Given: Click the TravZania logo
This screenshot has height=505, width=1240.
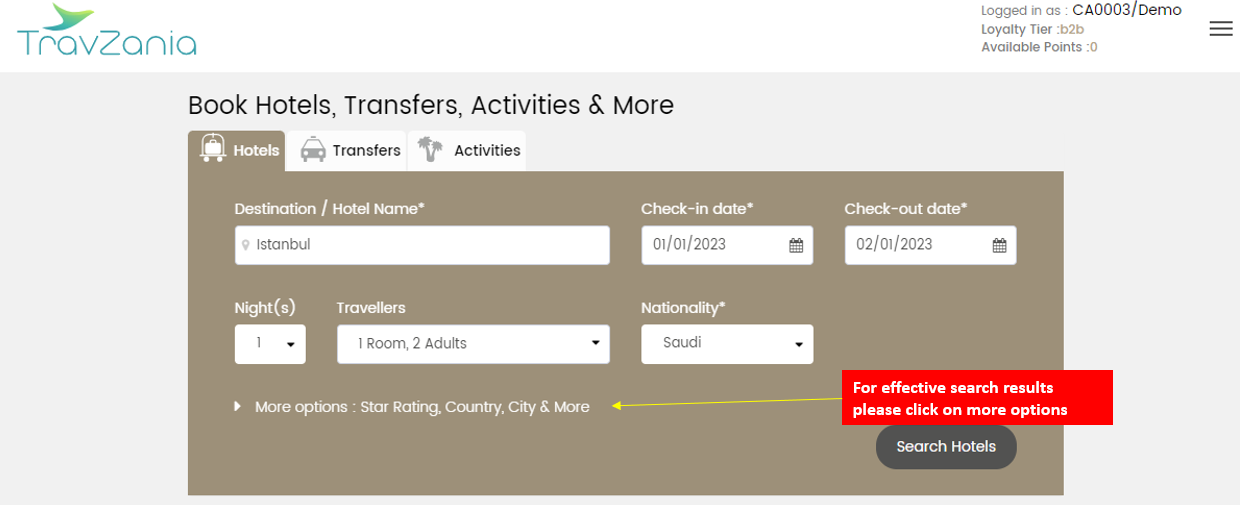Looking at the screenshot, I should point(106,31).
